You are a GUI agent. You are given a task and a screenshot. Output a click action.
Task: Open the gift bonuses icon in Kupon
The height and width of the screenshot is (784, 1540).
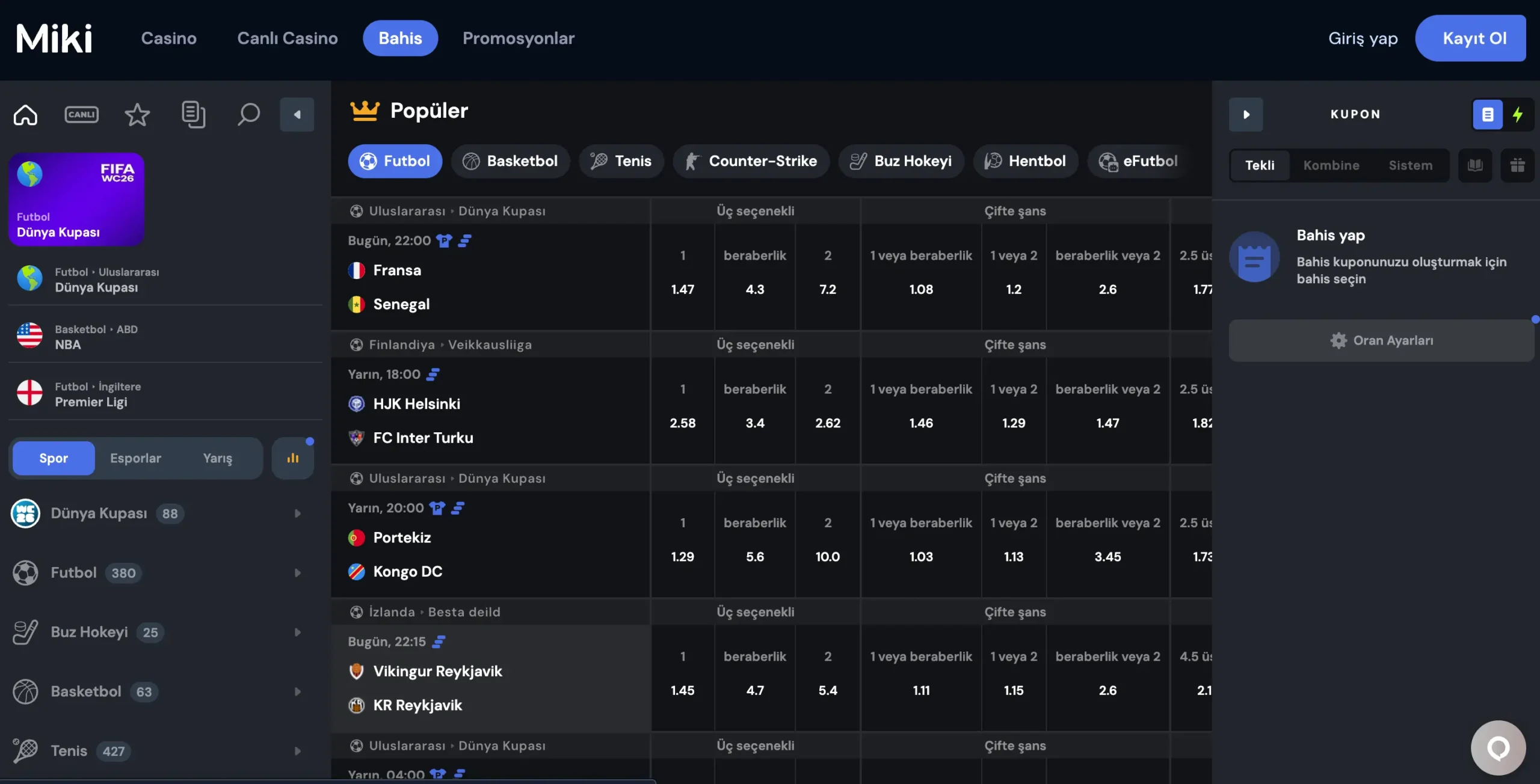[x=1517, y=165]
